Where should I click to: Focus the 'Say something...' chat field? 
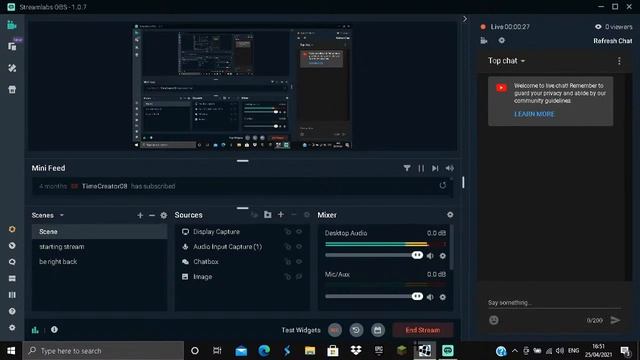click(x=554, y=302)
